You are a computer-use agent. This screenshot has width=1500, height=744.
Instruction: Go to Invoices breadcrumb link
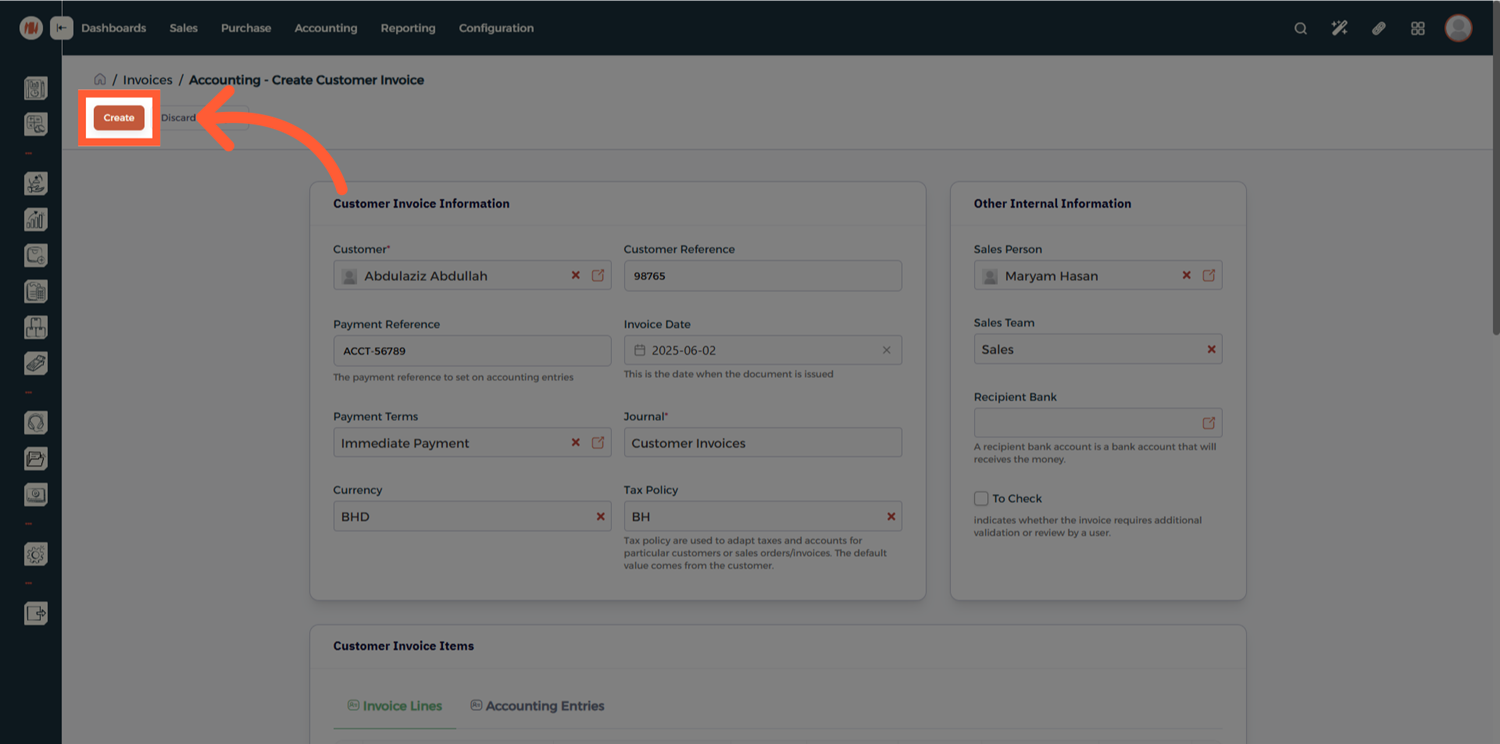[x=147, y=80]
